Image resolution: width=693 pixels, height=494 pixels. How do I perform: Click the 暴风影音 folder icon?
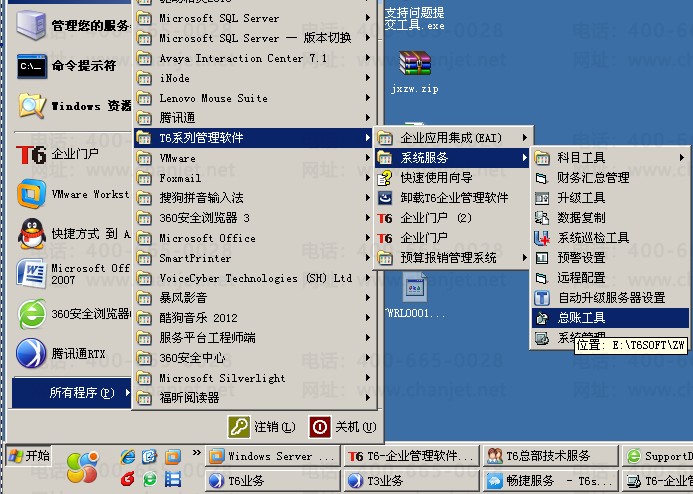(144, 298)
